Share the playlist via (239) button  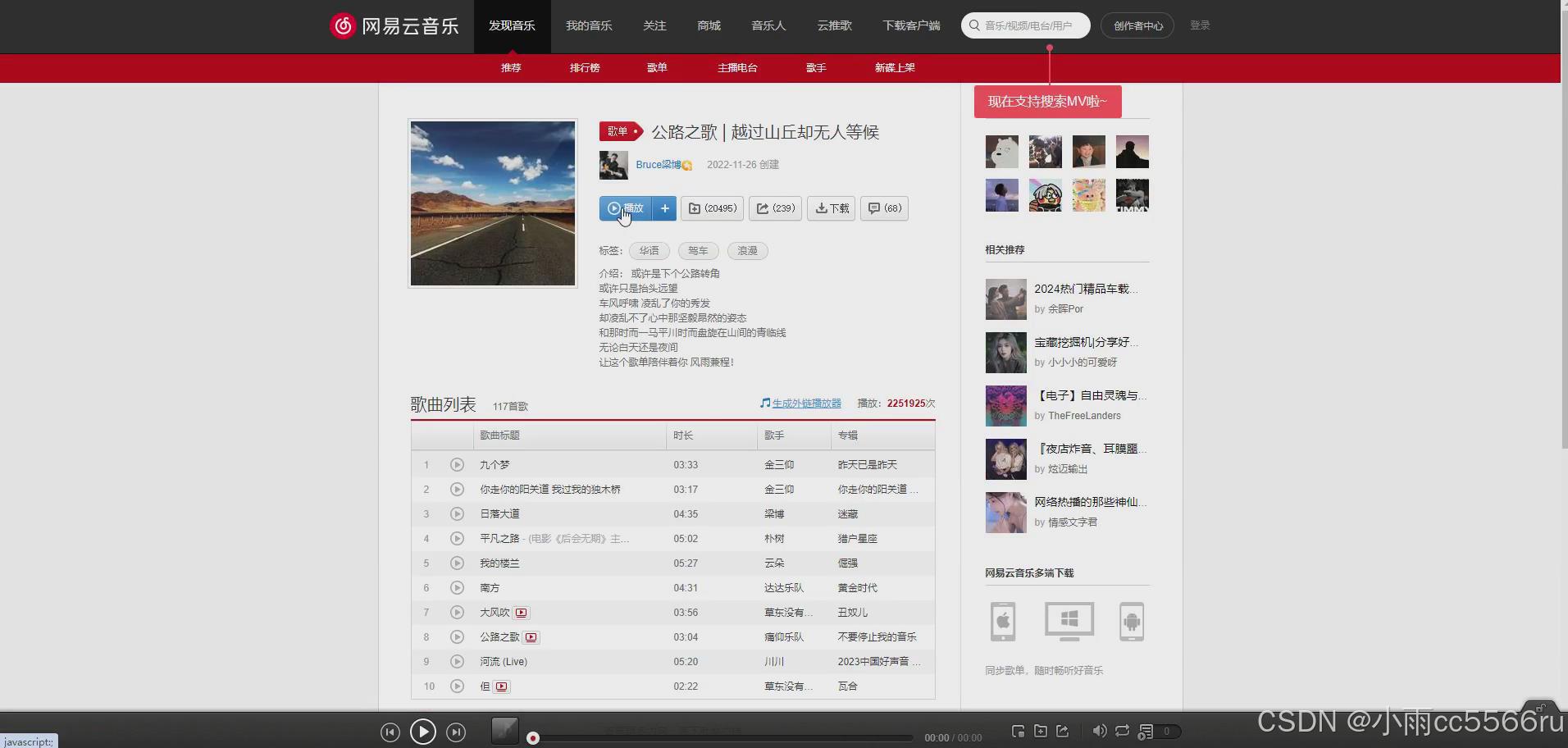point(775,208)
